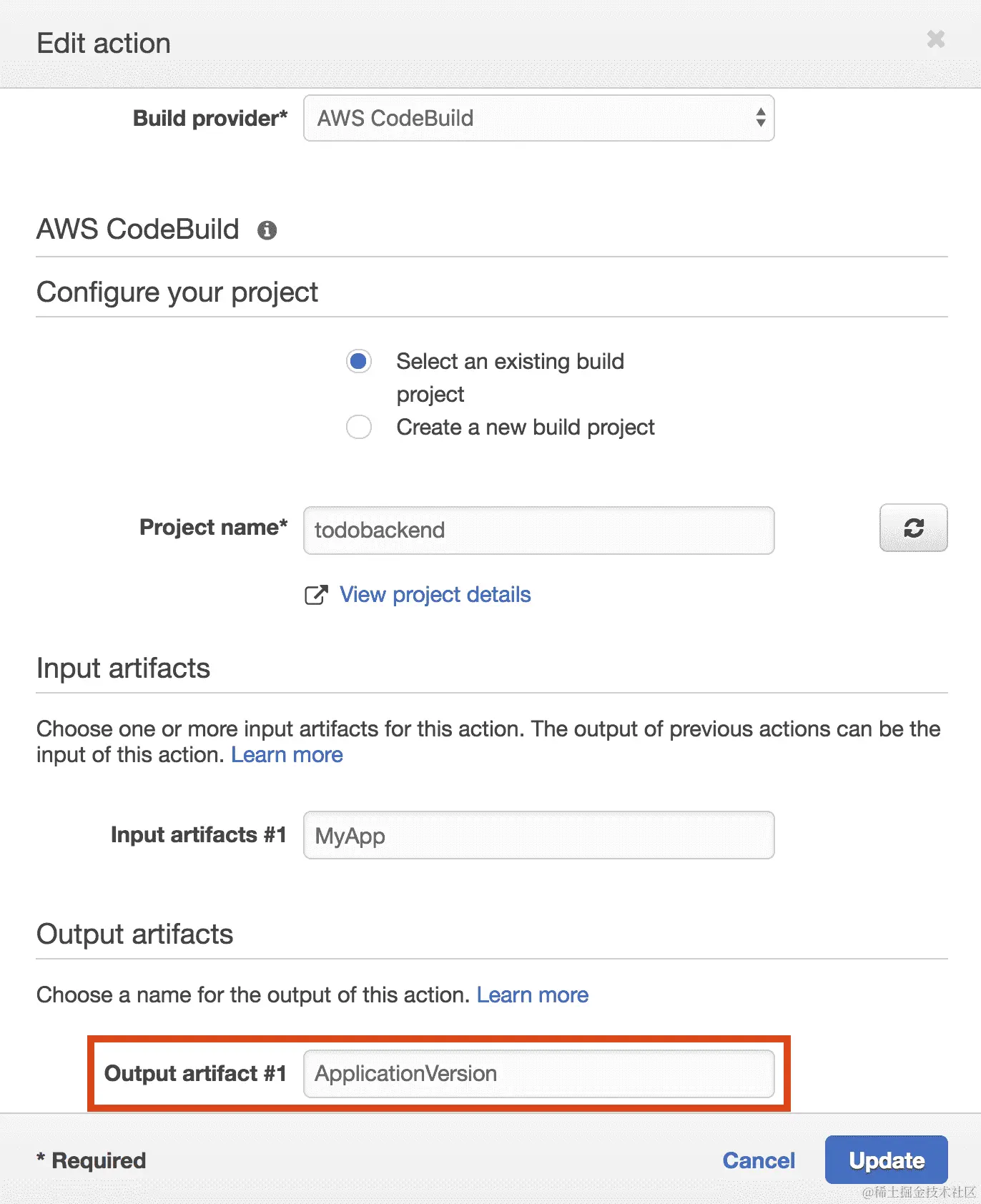Click the todobackend Project name field
Screen dimensions: 981x1204
538,531
